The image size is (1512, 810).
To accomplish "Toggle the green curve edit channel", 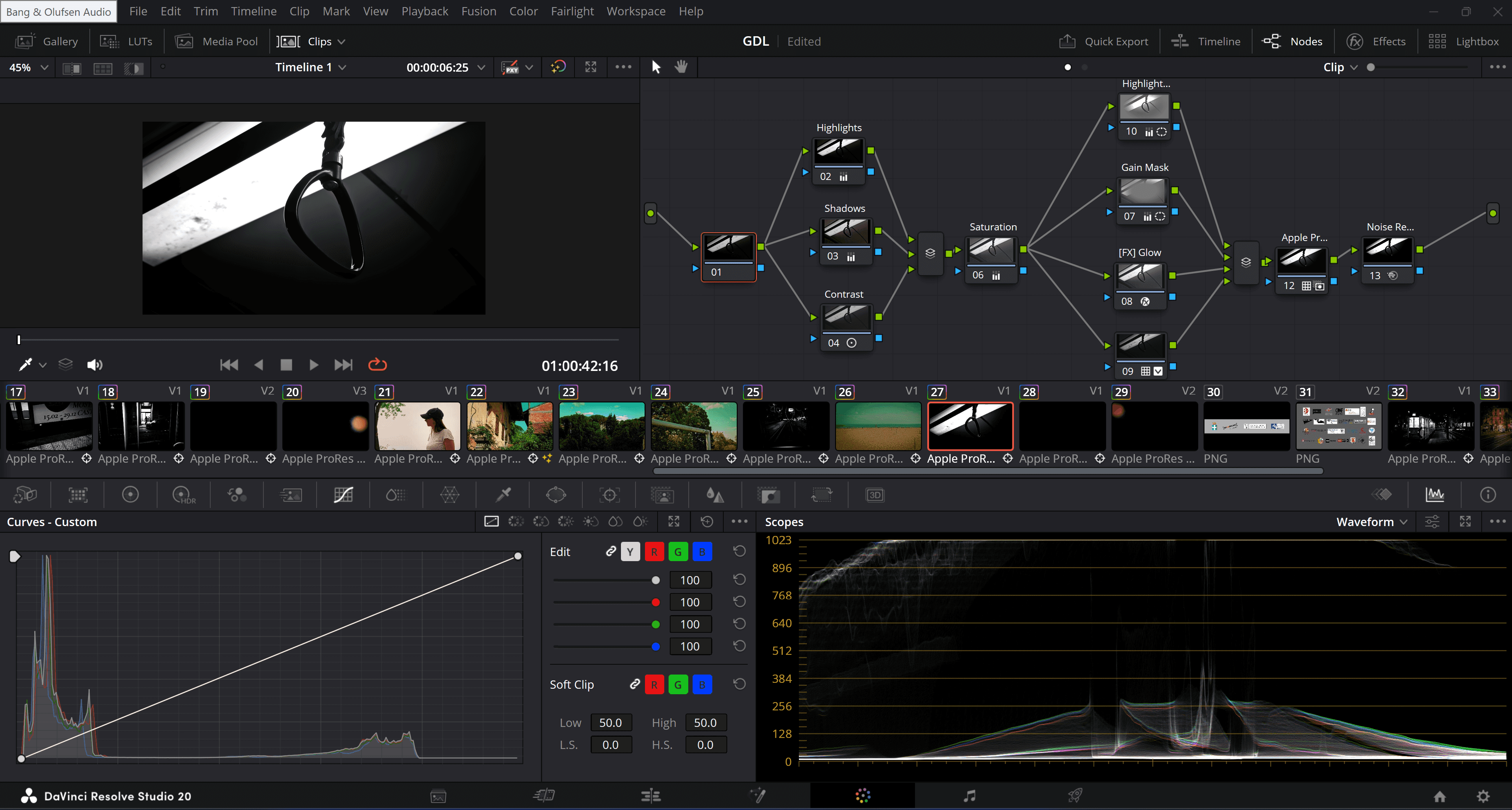I will (677, 552).
